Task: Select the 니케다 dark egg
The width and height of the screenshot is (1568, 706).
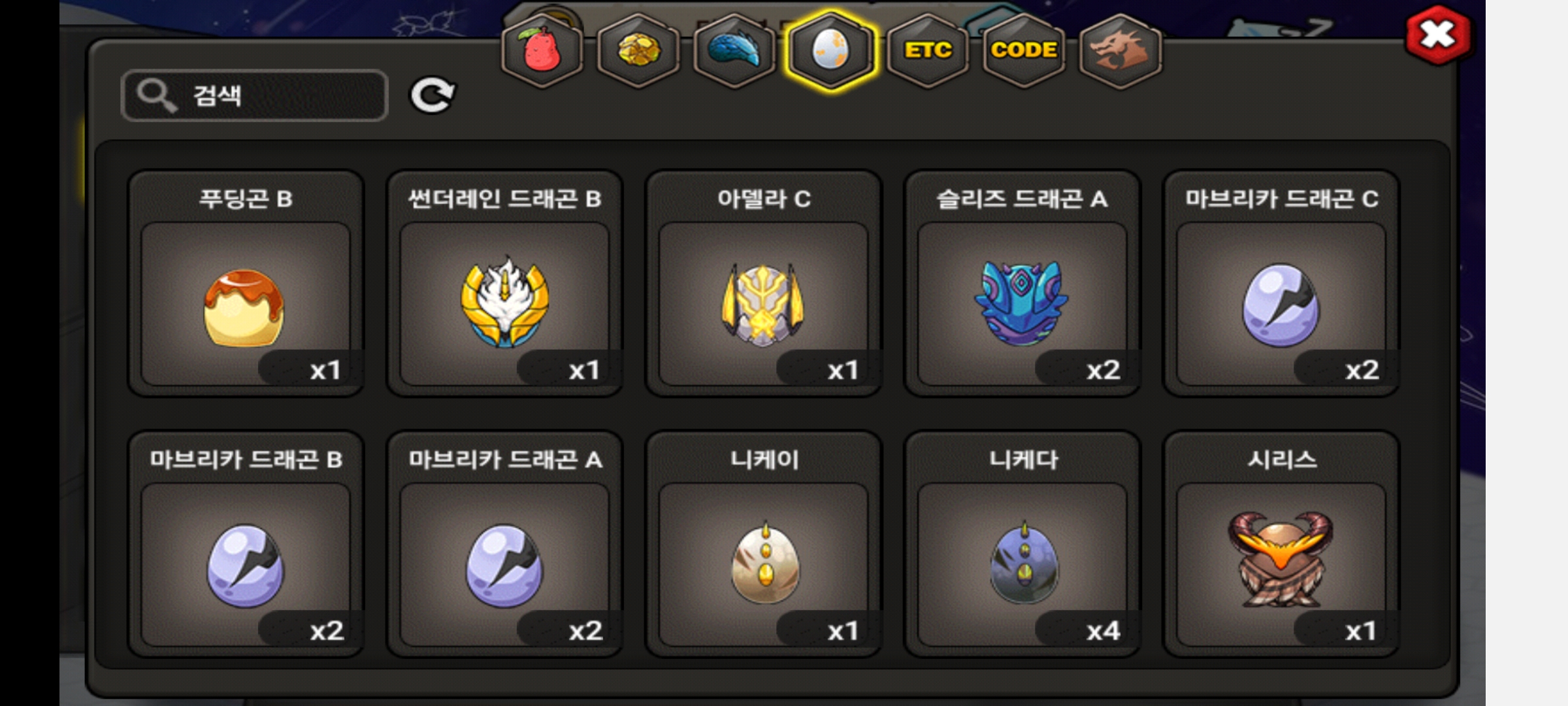Action: point(1022,544)
